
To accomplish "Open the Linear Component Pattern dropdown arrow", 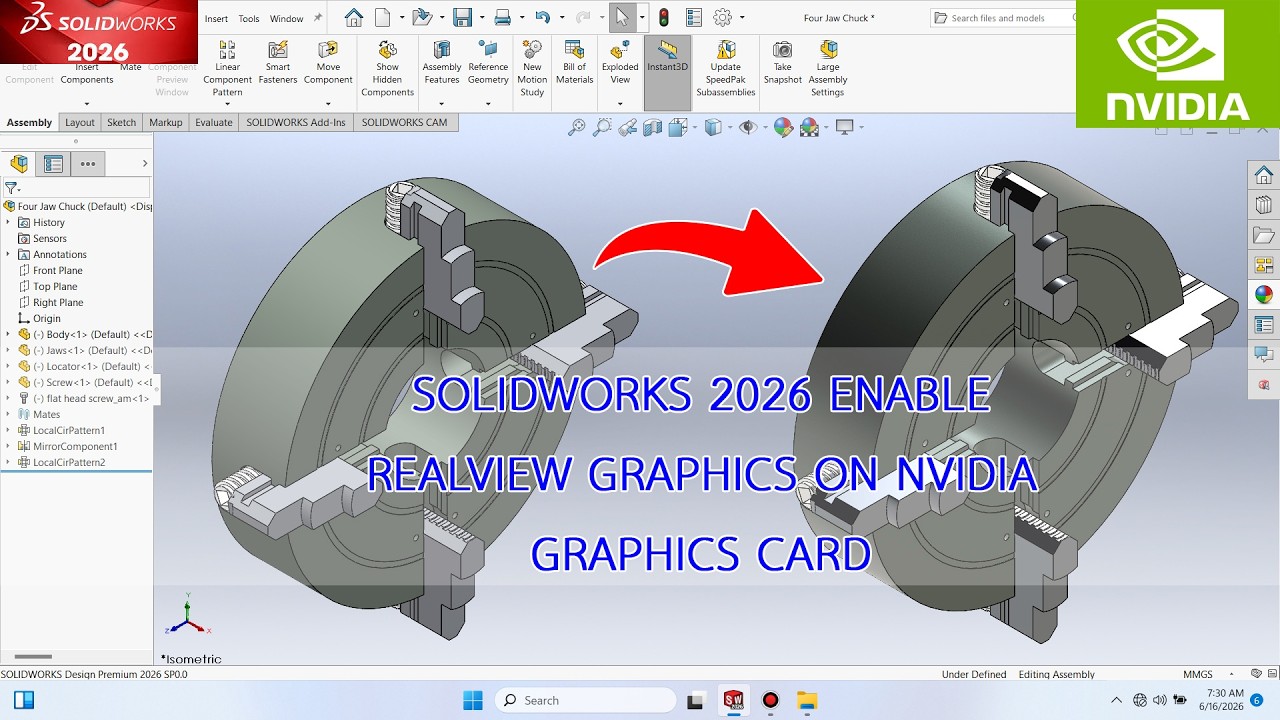I will tap(227, 104).
